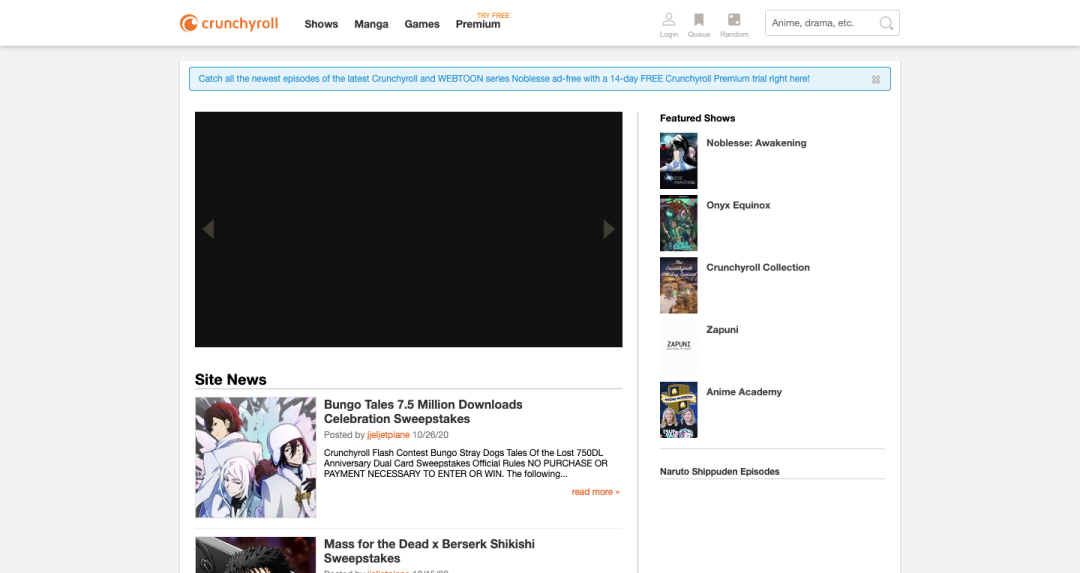
Task: Open the Login icon
Action: pos(668,25)
